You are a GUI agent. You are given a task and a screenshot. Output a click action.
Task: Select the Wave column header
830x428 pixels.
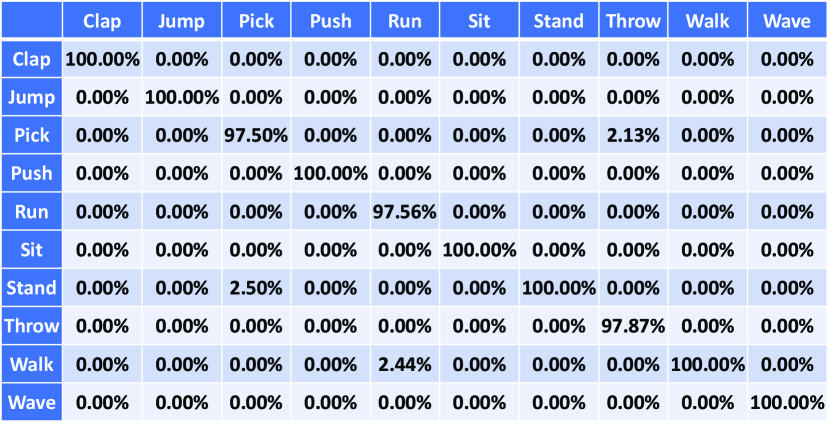point(786,21)
